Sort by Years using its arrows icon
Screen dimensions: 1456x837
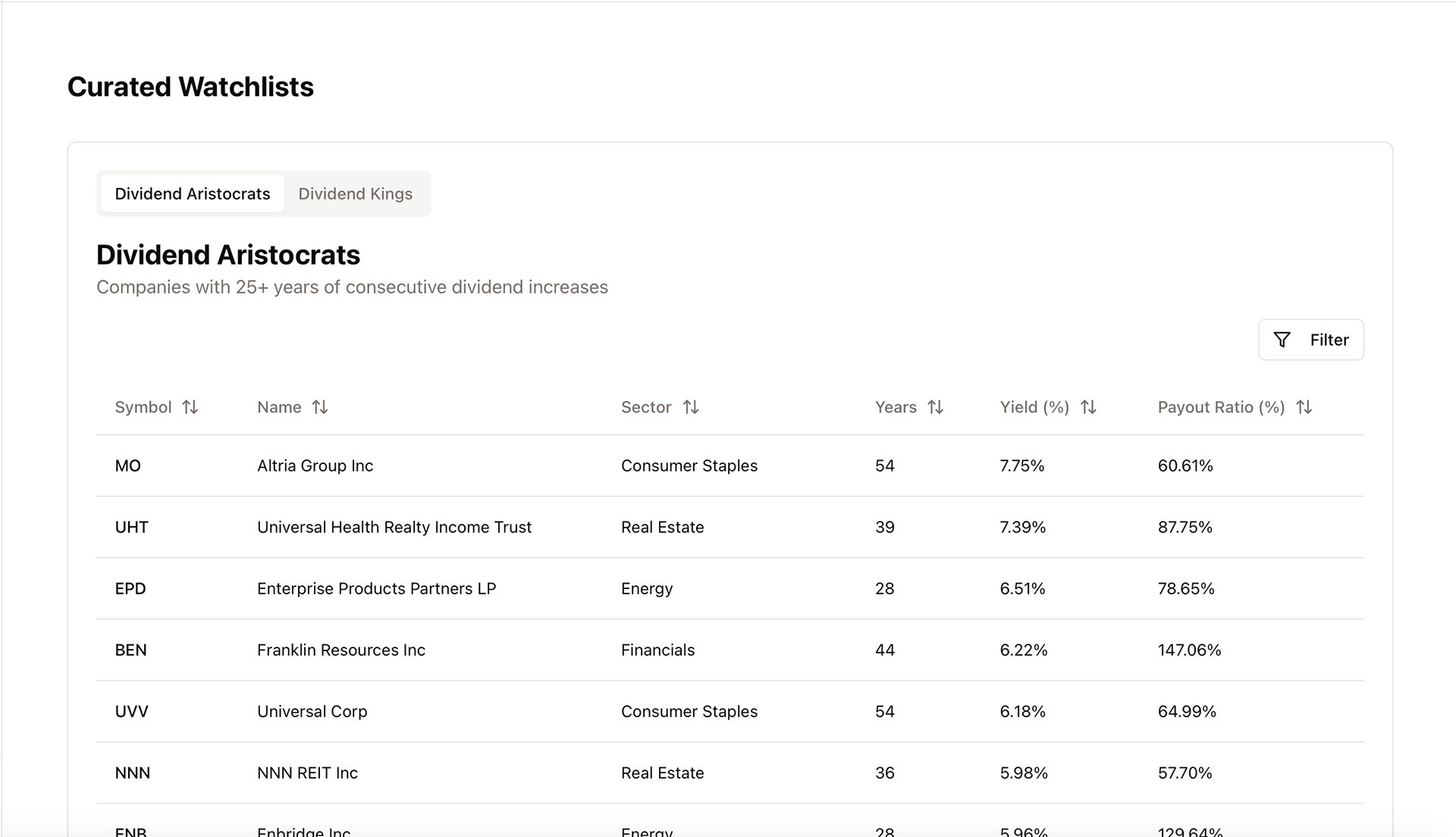click(x=936, y=407)
